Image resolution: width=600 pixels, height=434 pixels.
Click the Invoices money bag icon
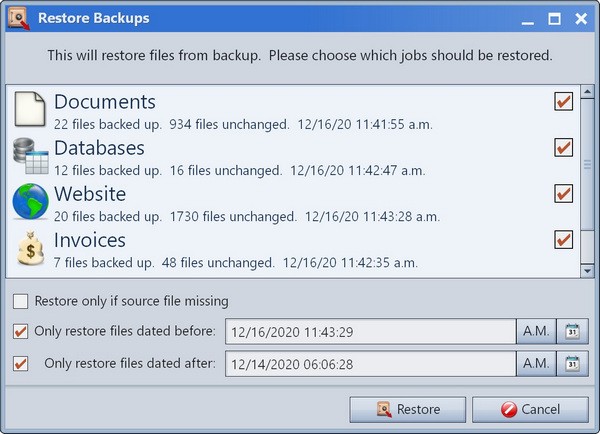point(31,248)
